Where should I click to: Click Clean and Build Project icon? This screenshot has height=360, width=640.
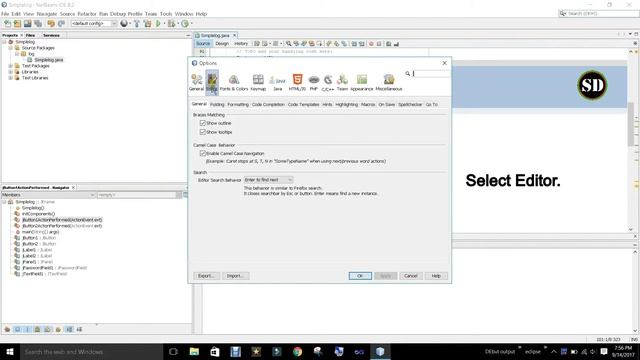pos(147,24)
